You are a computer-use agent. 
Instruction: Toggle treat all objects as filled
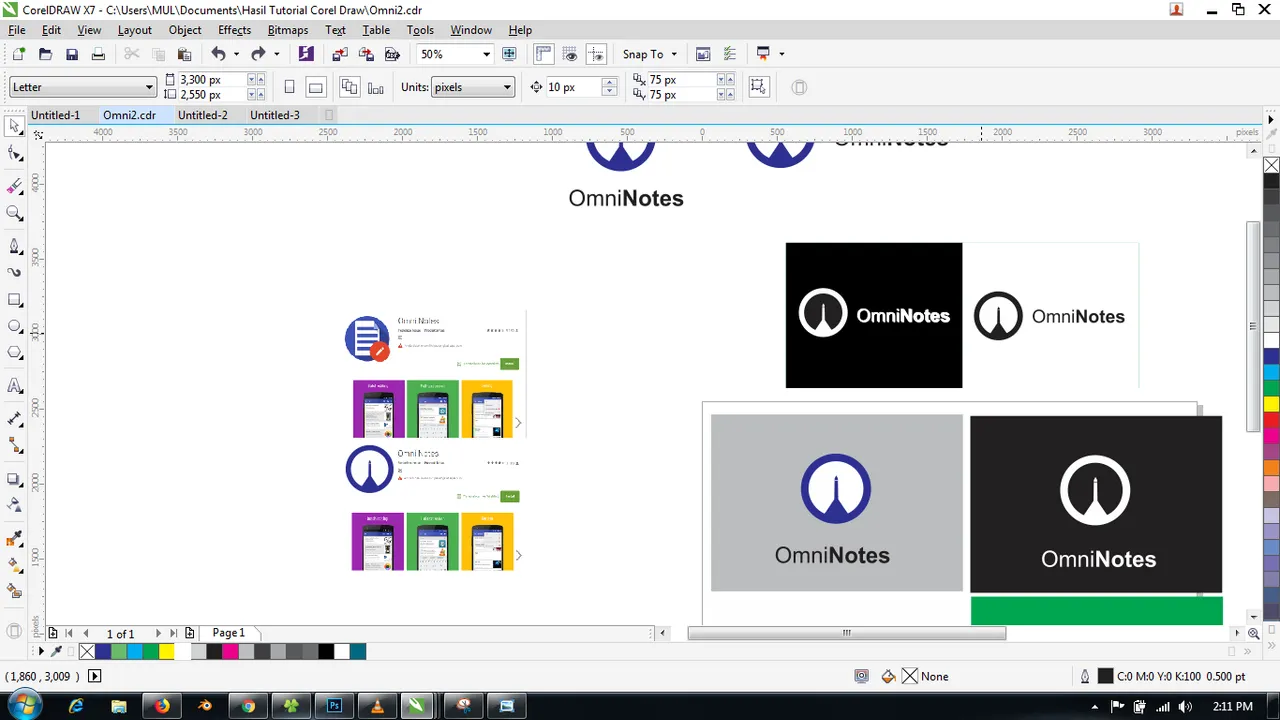(x=758, y=87)
